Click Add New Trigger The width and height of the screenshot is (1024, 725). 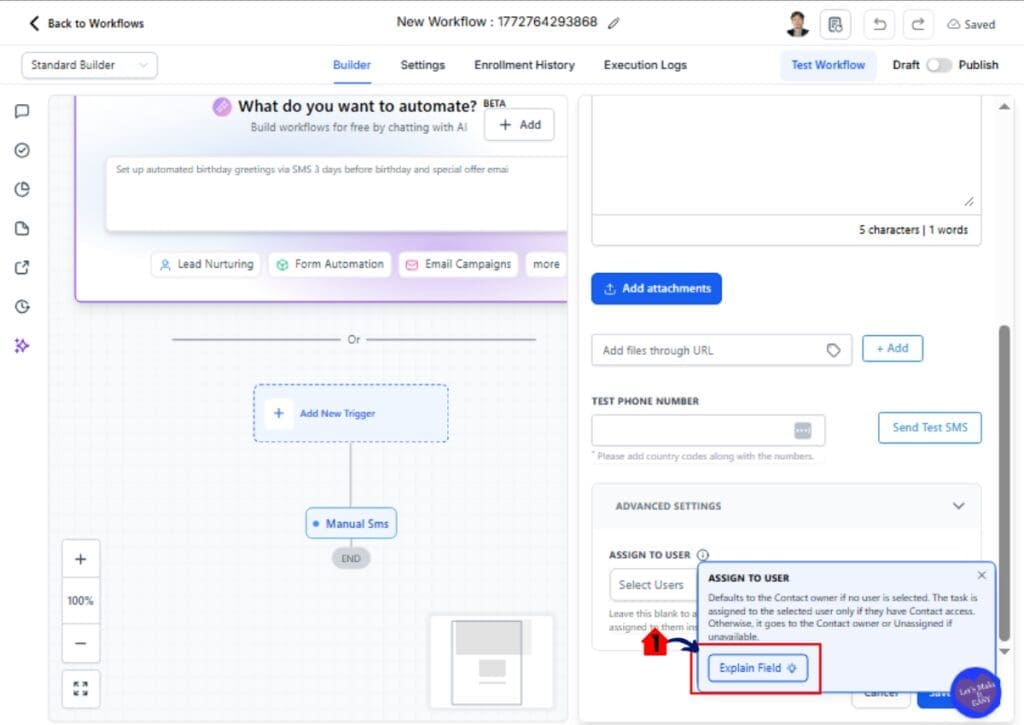351,413
